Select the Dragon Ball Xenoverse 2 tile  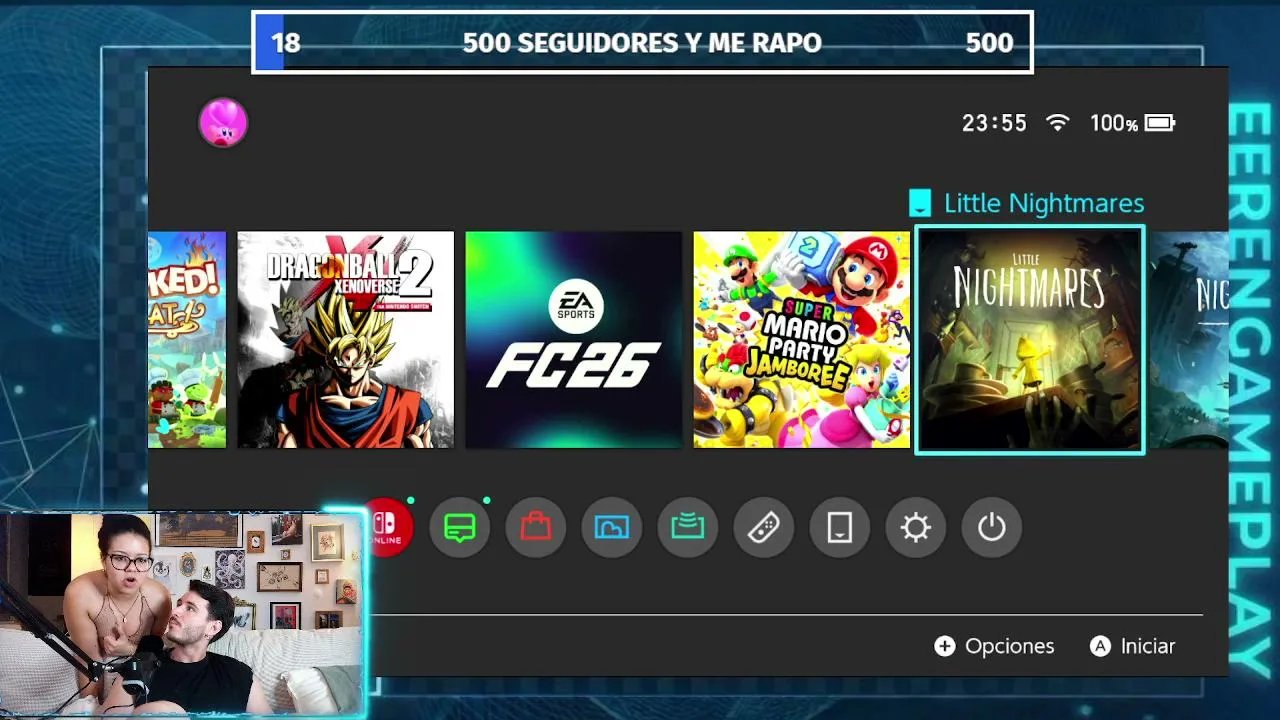(x=346, y=340)
